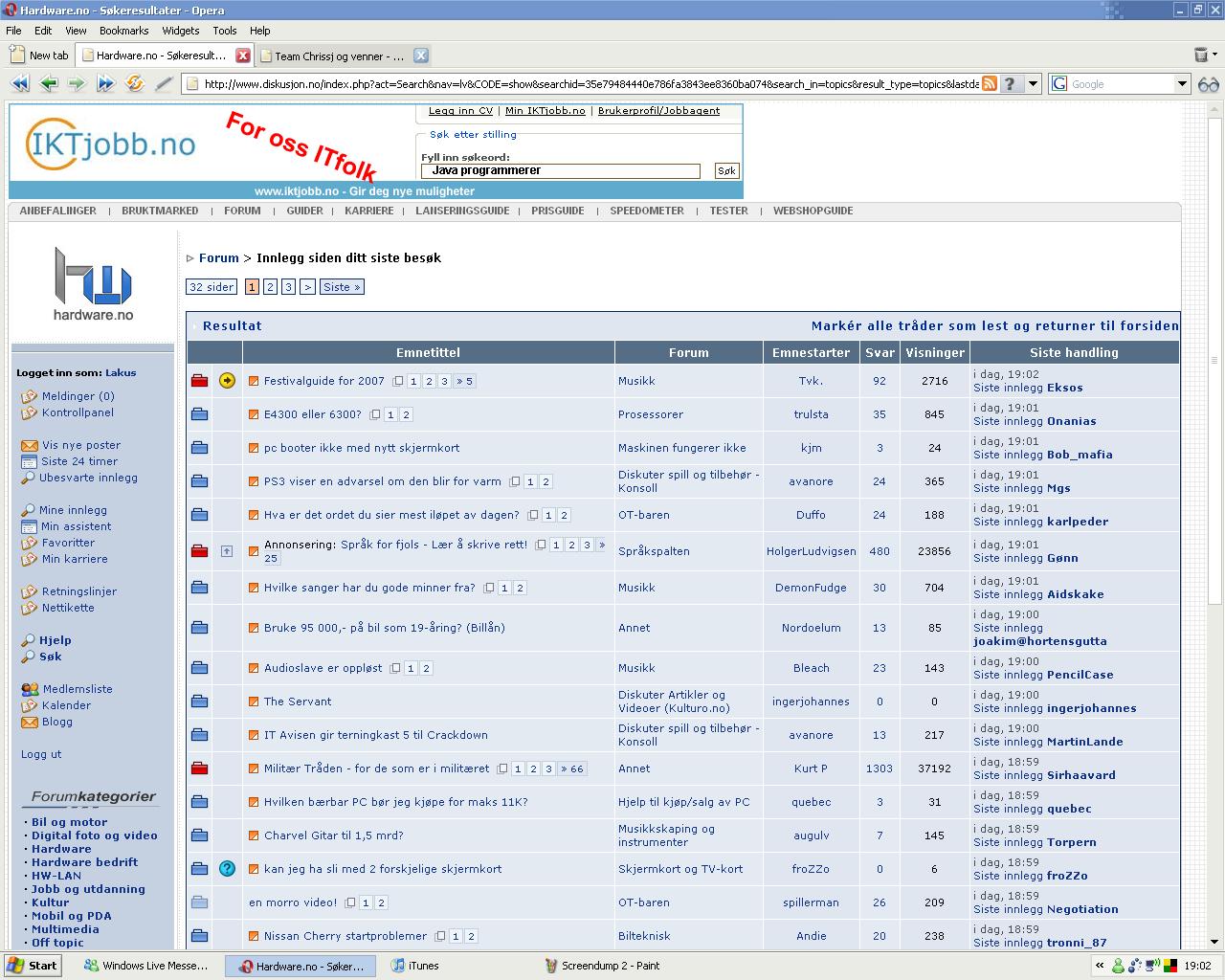The image size is (1225, 980).
Task: Click the hardware.no logo
Action: point(93,284)
